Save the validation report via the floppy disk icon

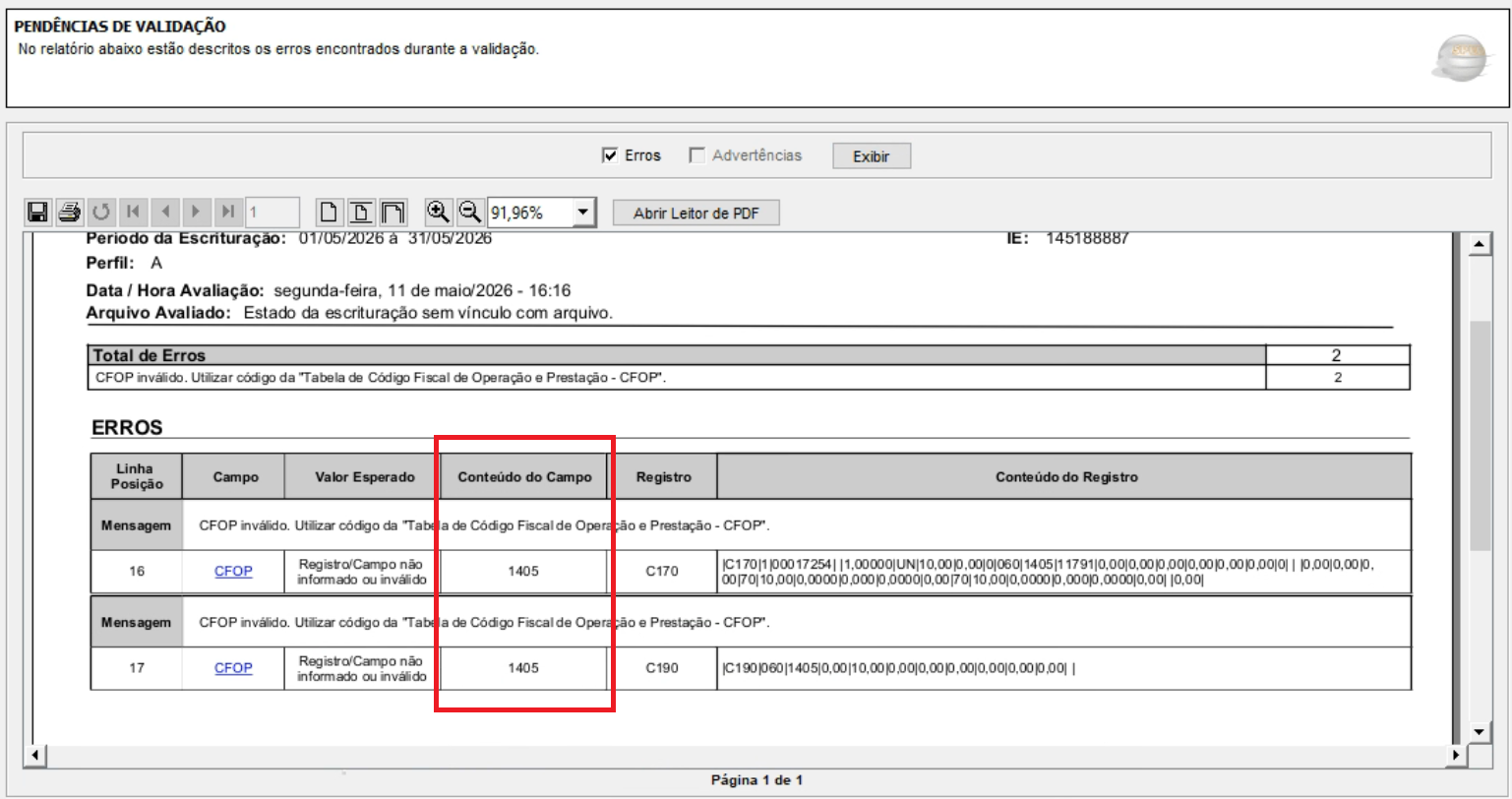click(x=38, y=212)
